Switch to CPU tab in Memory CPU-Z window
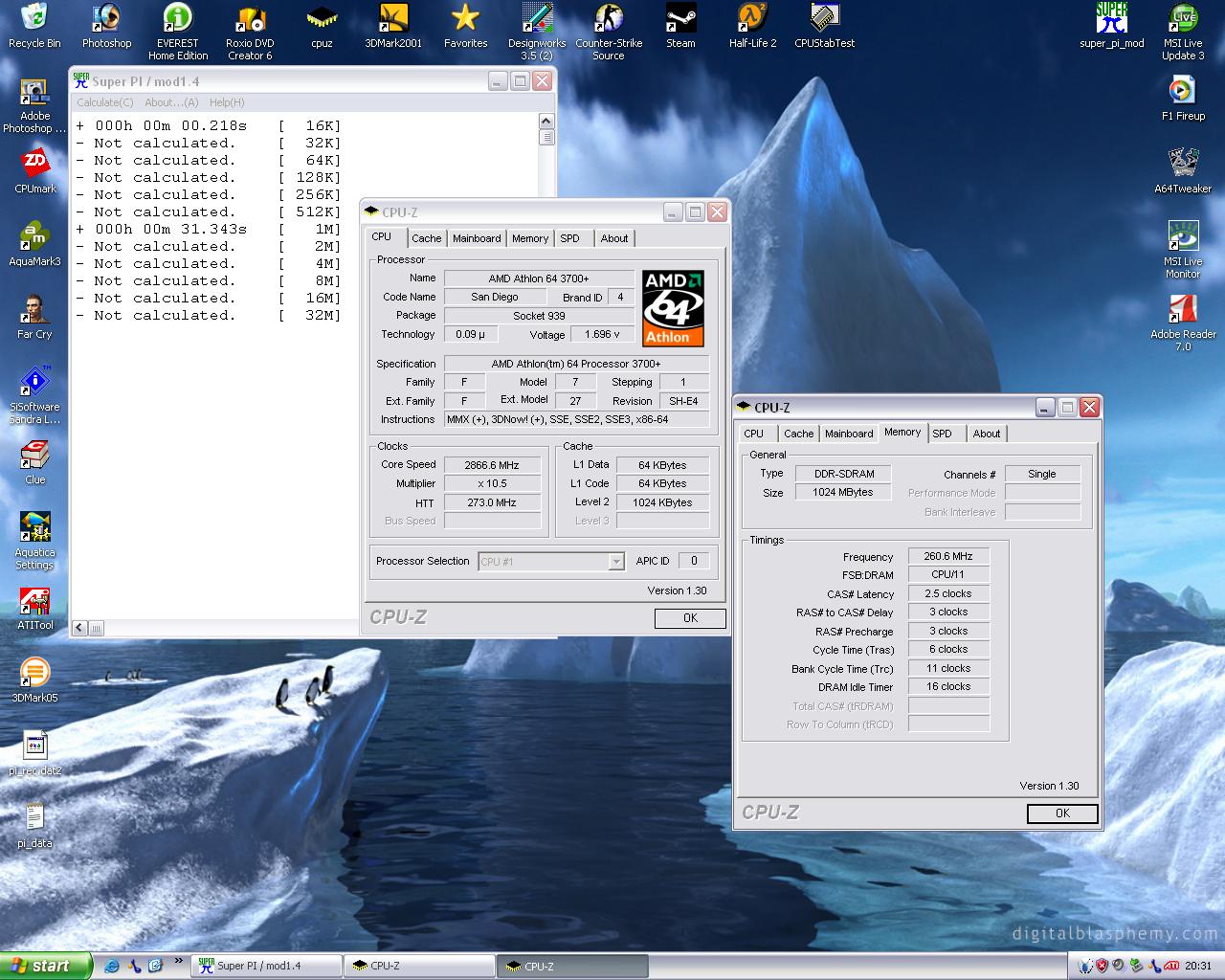 point(754,434)
